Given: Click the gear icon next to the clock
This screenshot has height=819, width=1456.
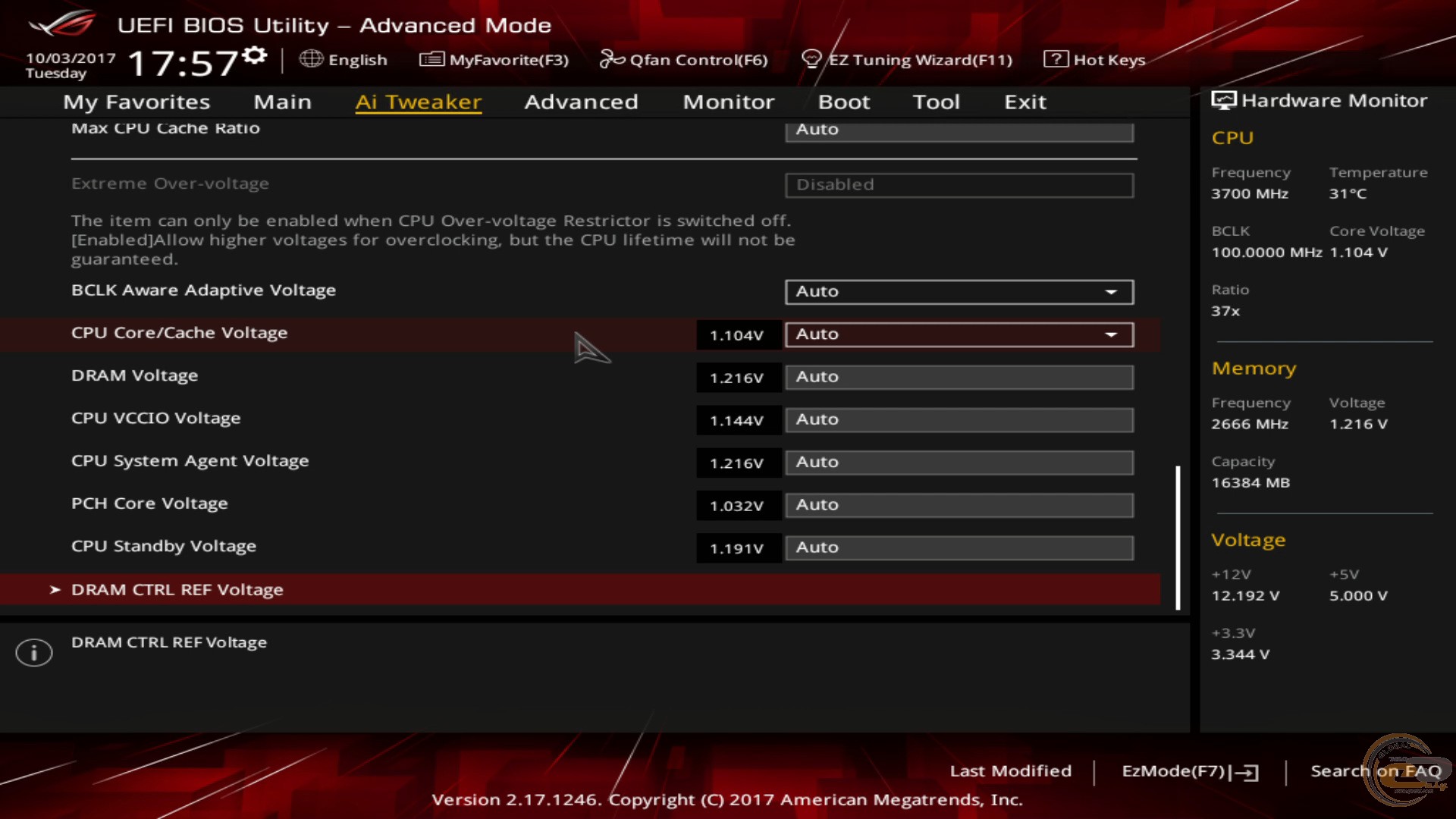Looking at the screenshot, I should pos(256,55).
